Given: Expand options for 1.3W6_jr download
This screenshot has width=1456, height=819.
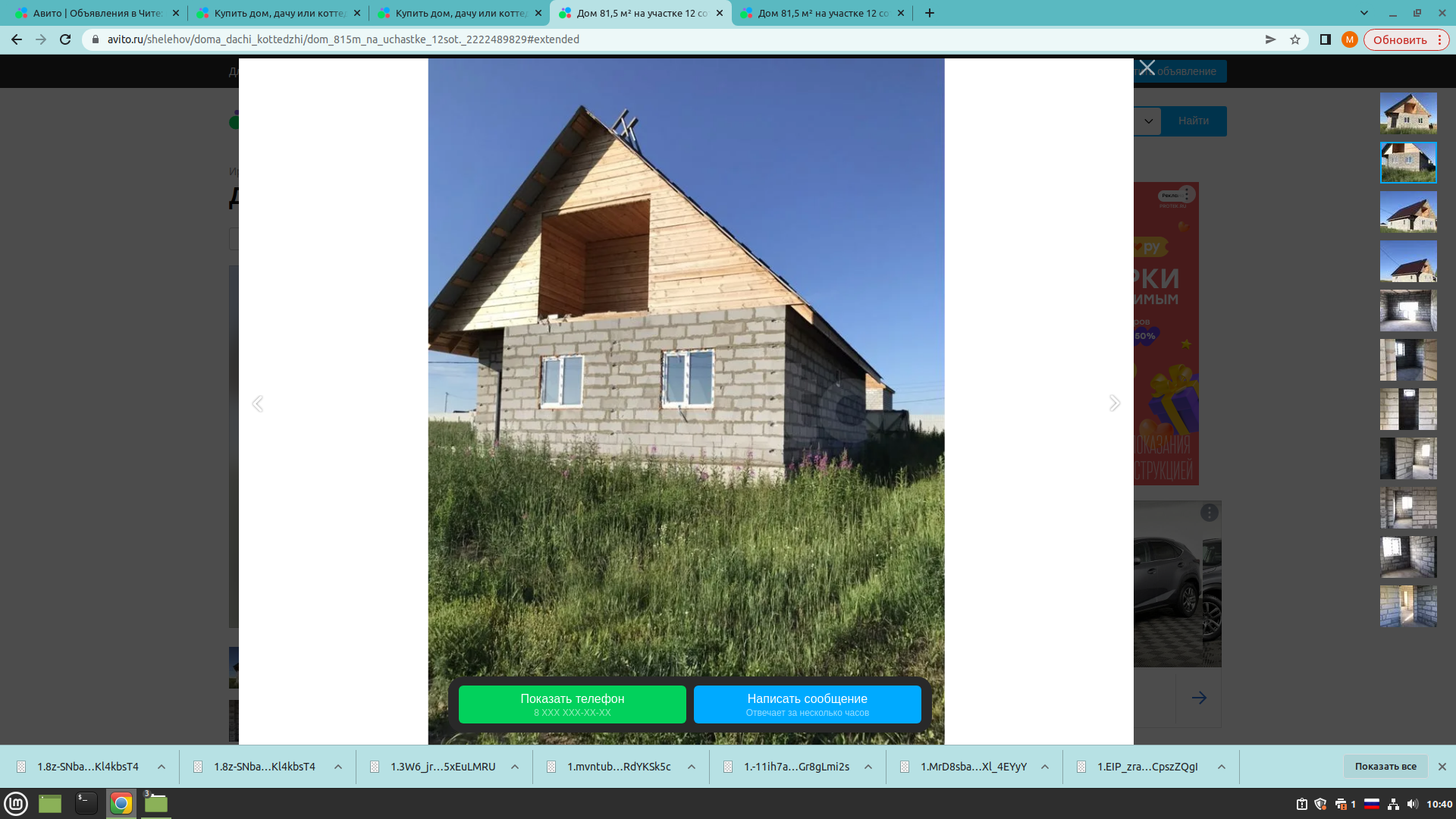Looking at the screenshot, I should pyautogui.click(x=515, y=767).
